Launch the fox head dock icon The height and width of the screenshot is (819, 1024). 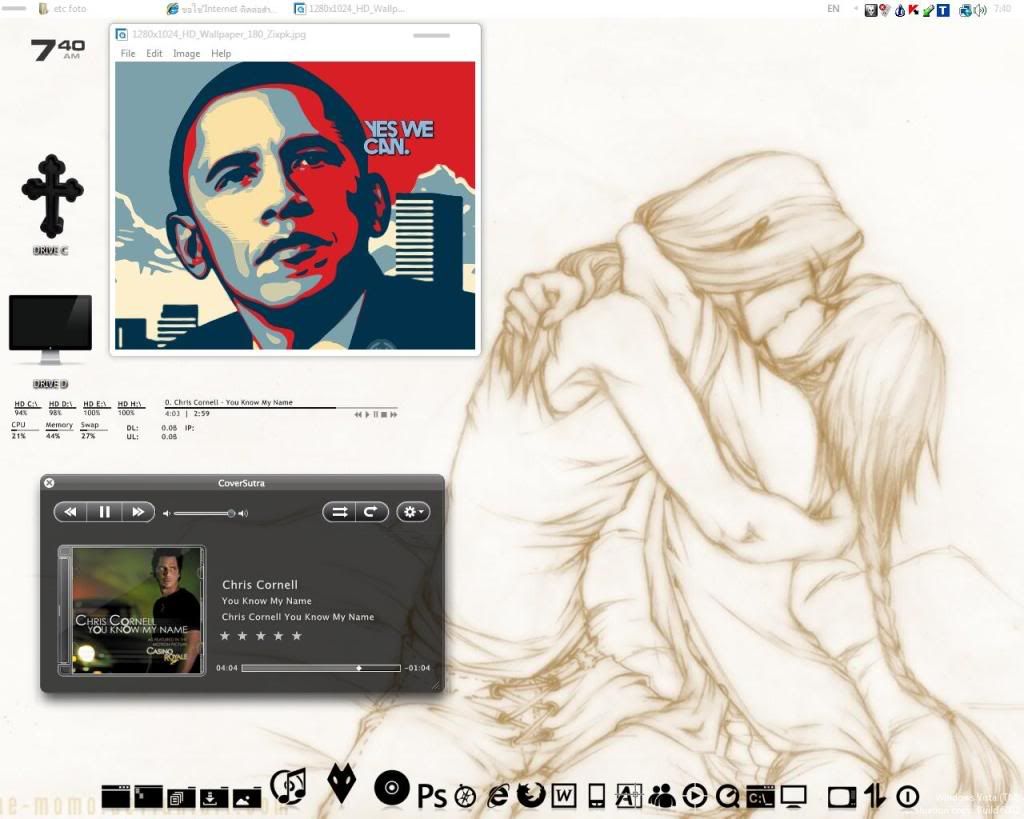[341, 783]
